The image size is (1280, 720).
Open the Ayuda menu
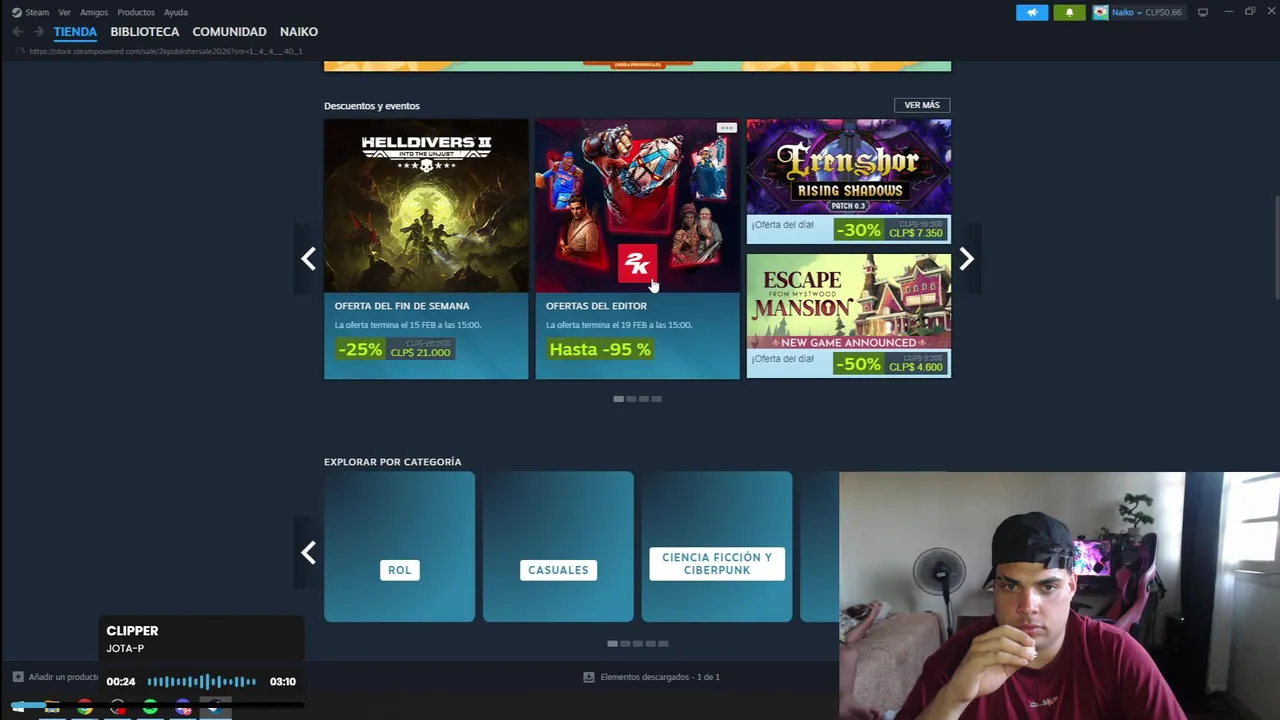point(175,12)
